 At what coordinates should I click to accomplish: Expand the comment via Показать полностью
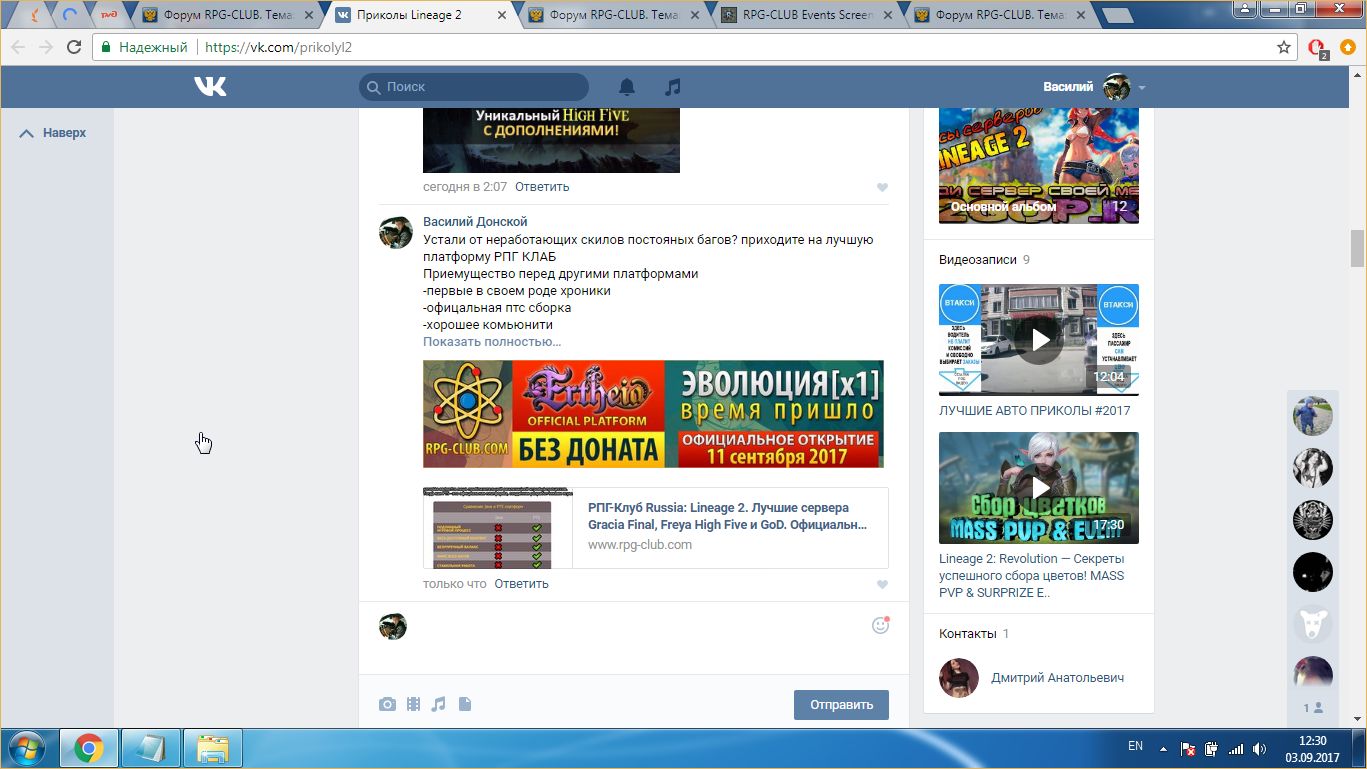tap(492, 341)
